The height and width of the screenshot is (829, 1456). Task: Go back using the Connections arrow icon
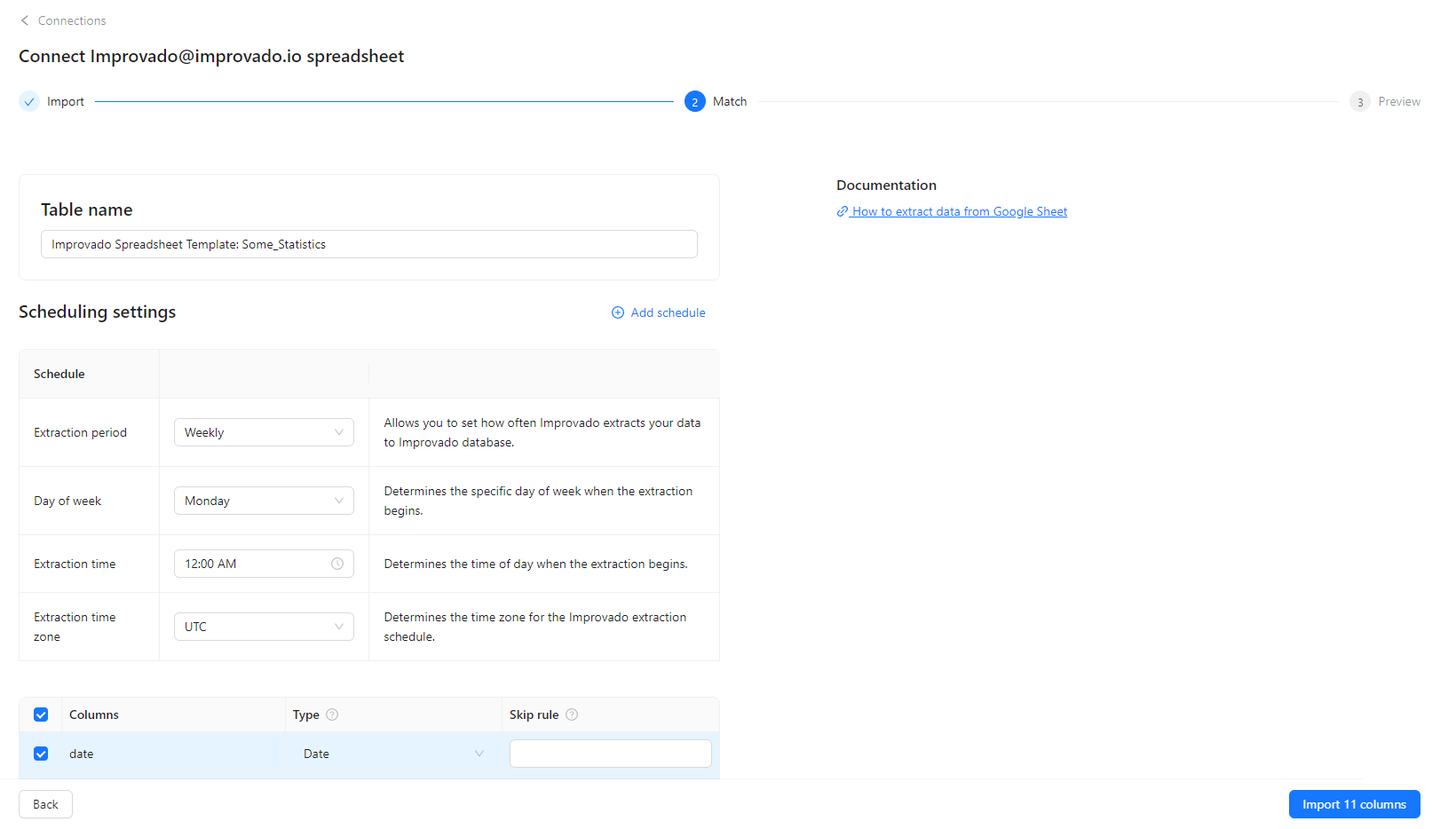tap(25, 20)
